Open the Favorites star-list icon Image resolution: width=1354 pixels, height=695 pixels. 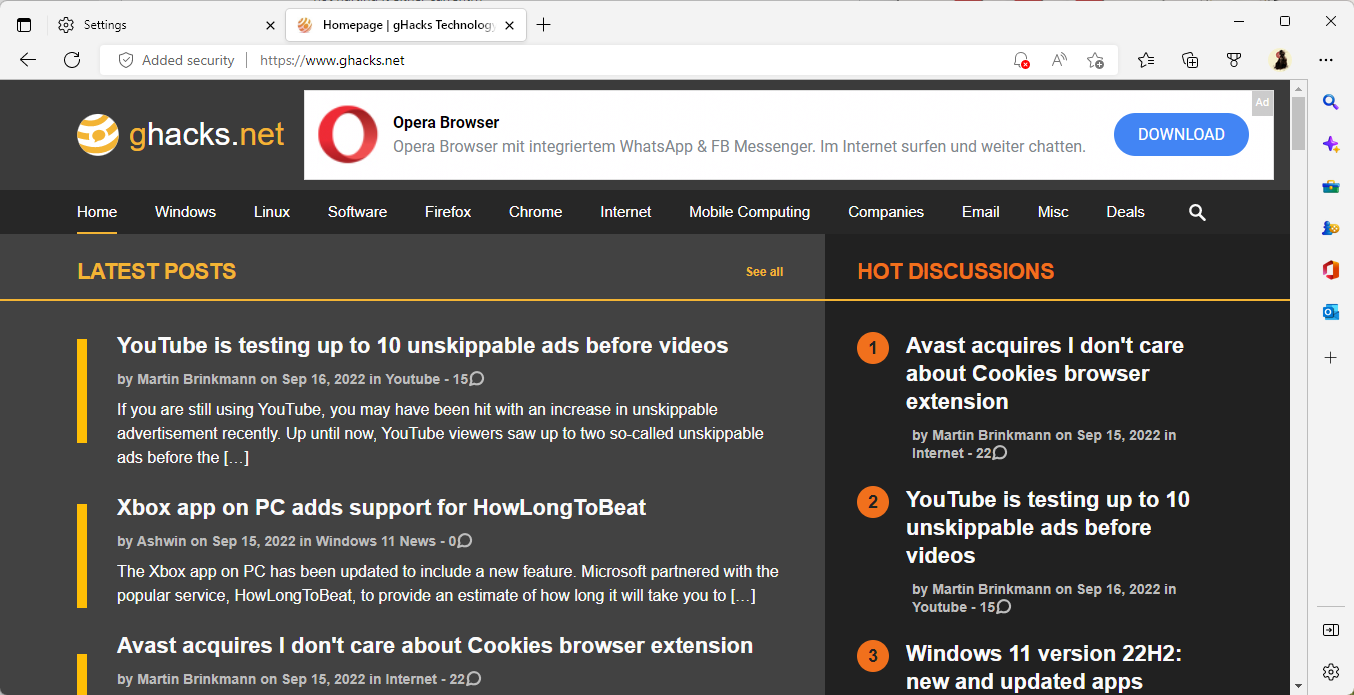(x=1145, y=60)
